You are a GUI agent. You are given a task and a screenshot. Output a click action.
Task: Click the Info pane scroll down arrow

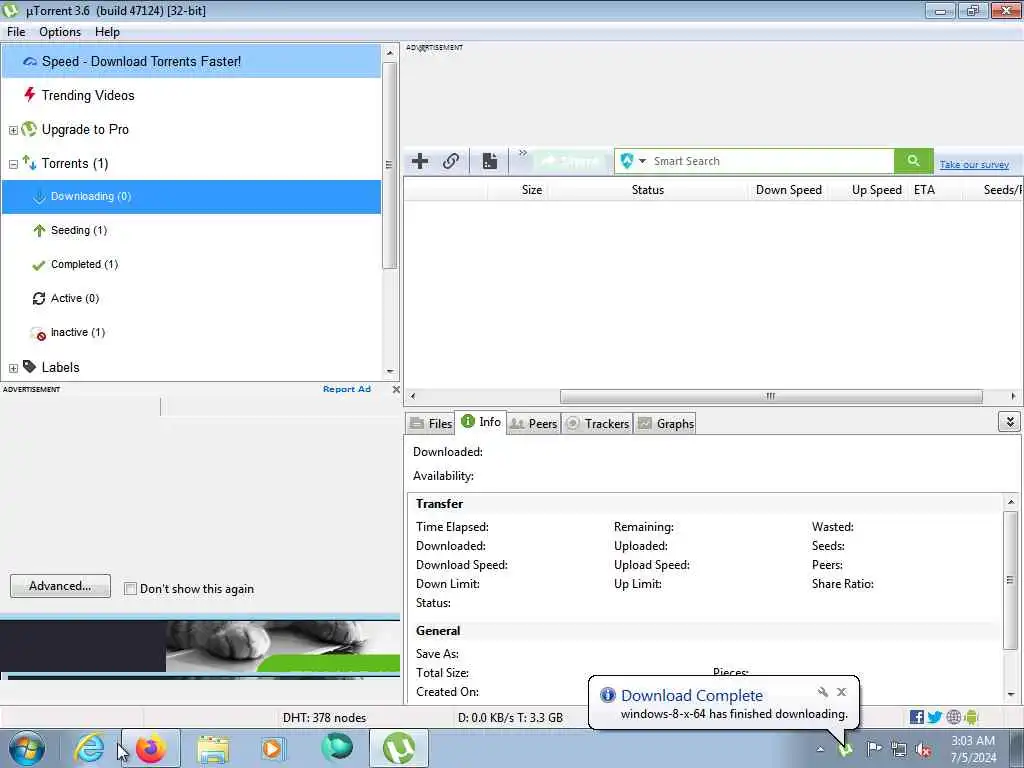coord(1011,694)
